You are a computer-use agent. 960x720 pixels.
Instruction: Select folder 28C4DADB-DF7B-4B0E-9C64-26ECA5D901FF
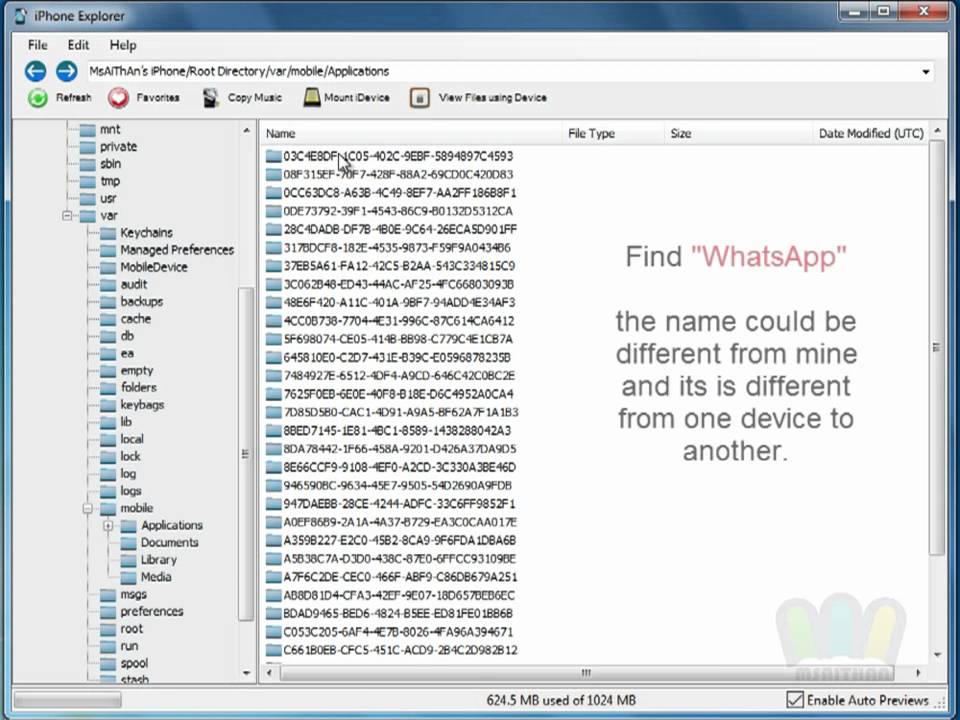pyautogui.click(x=400, y=230)
